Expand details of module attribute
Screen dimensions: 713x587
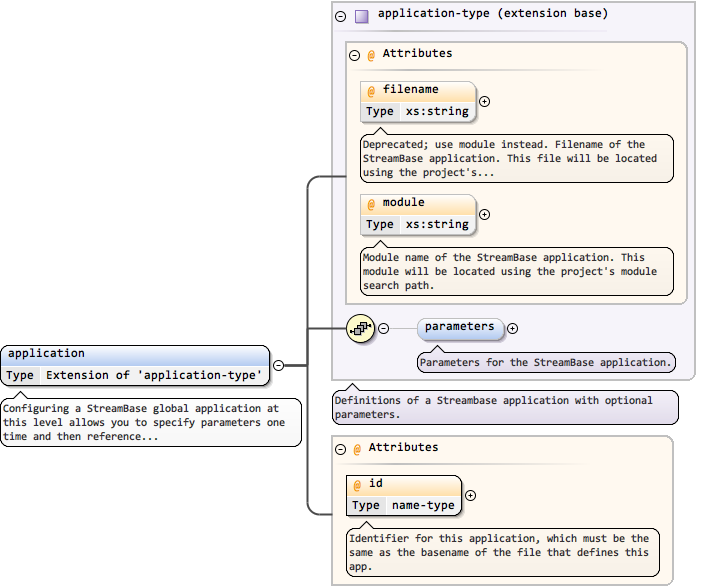[x=485, y=214]
